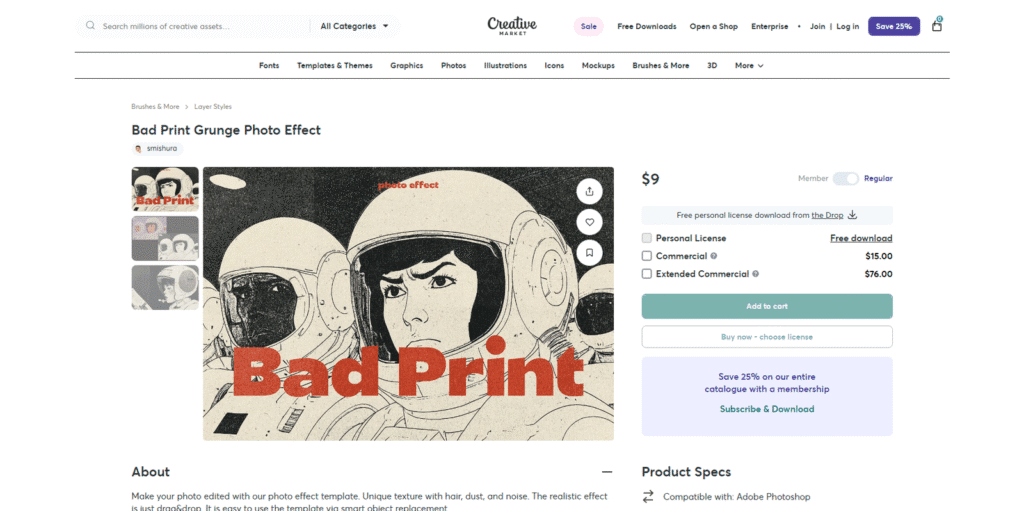Click the search magnifier icon
Screen dimensions: 1024x511
[91, 26]
